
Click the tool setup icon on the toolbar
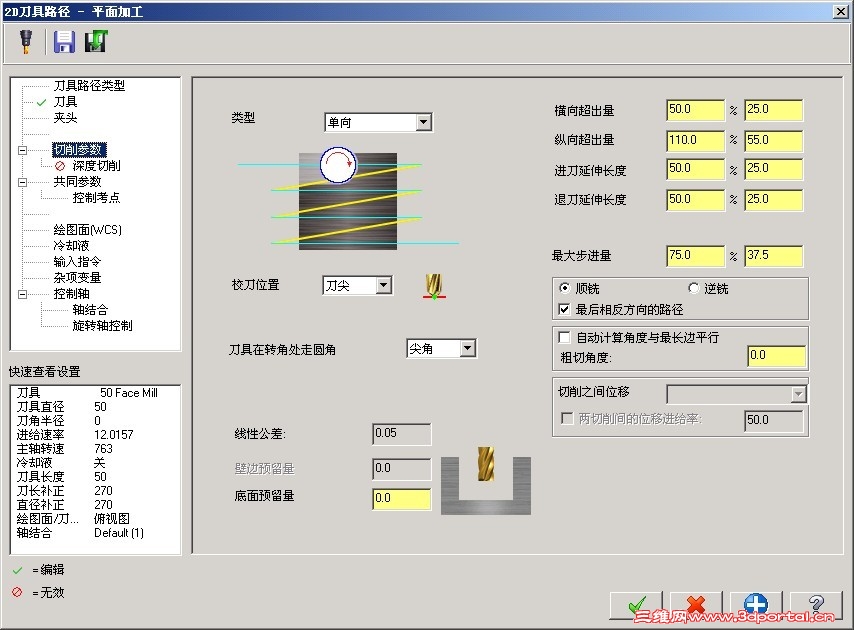click(25, 41)
